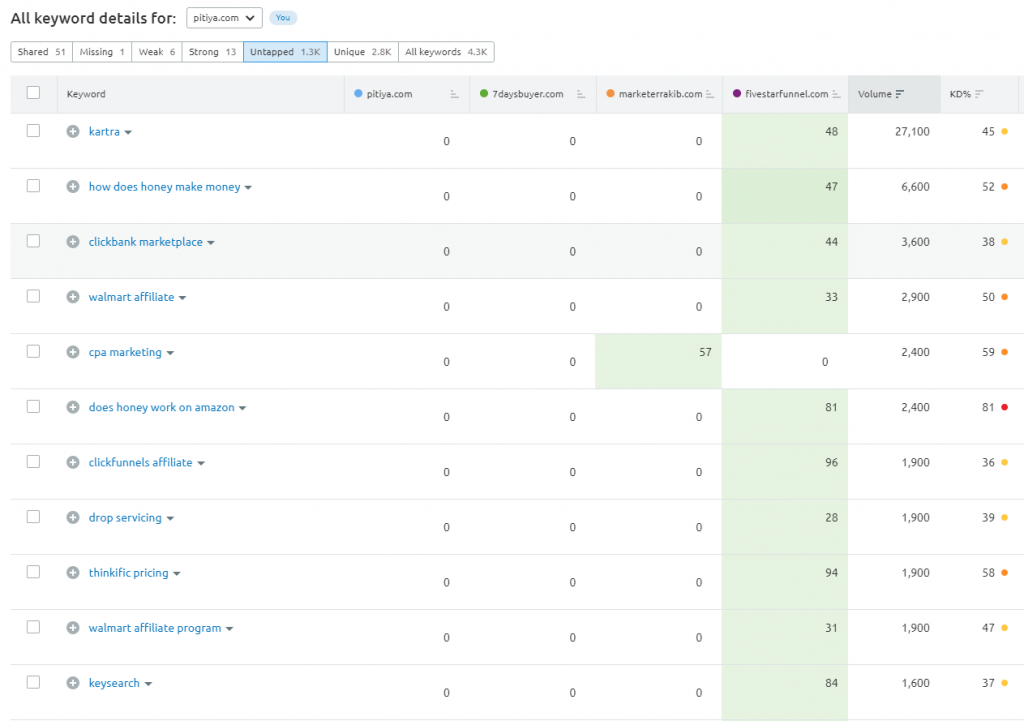1024x721 pixels.
Task: Open keysearch dropdown arrow
Action: click(x=148, y=684)
